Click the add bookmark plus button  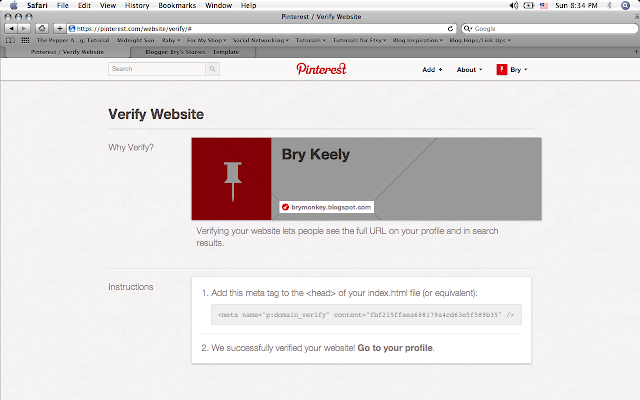tap(60, 29)
